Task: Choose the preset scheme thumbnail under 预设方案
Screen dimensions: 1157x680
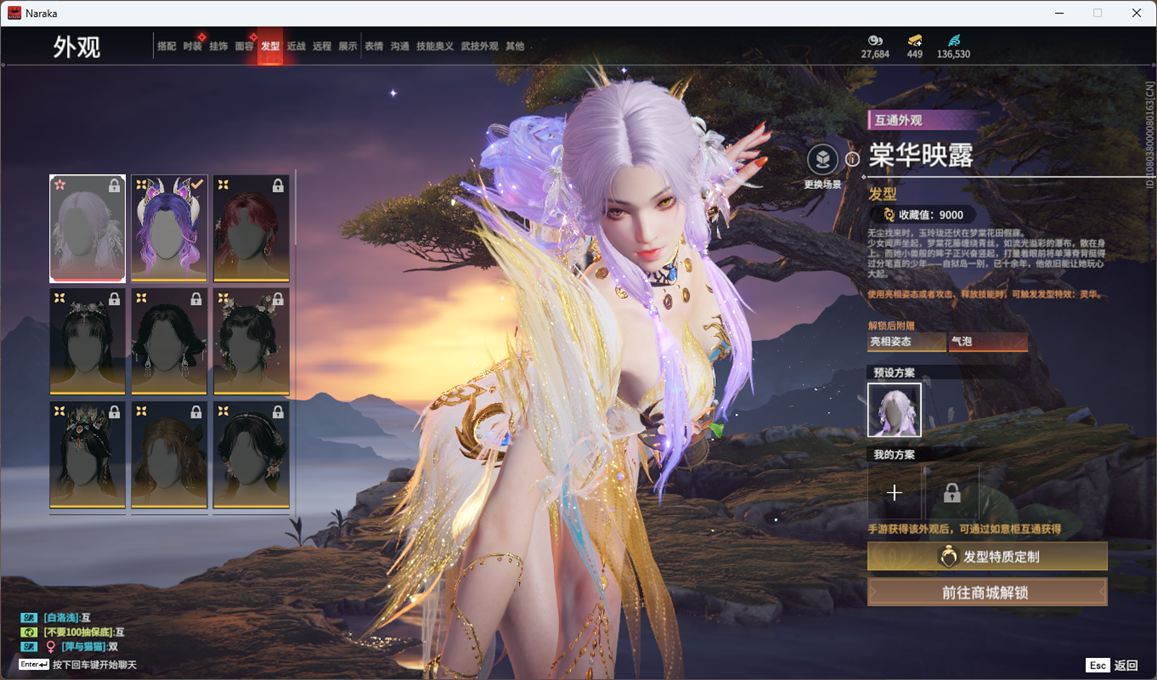Action: (x=894, y=410)
